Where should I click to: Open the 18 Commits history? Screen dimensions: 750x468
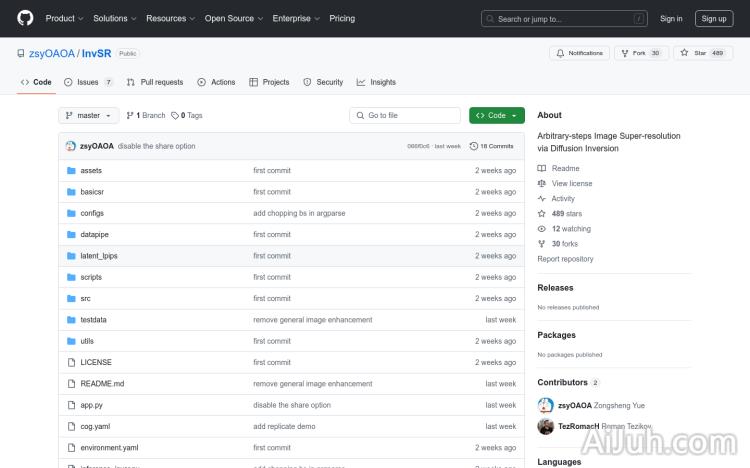tap(492, 146)
